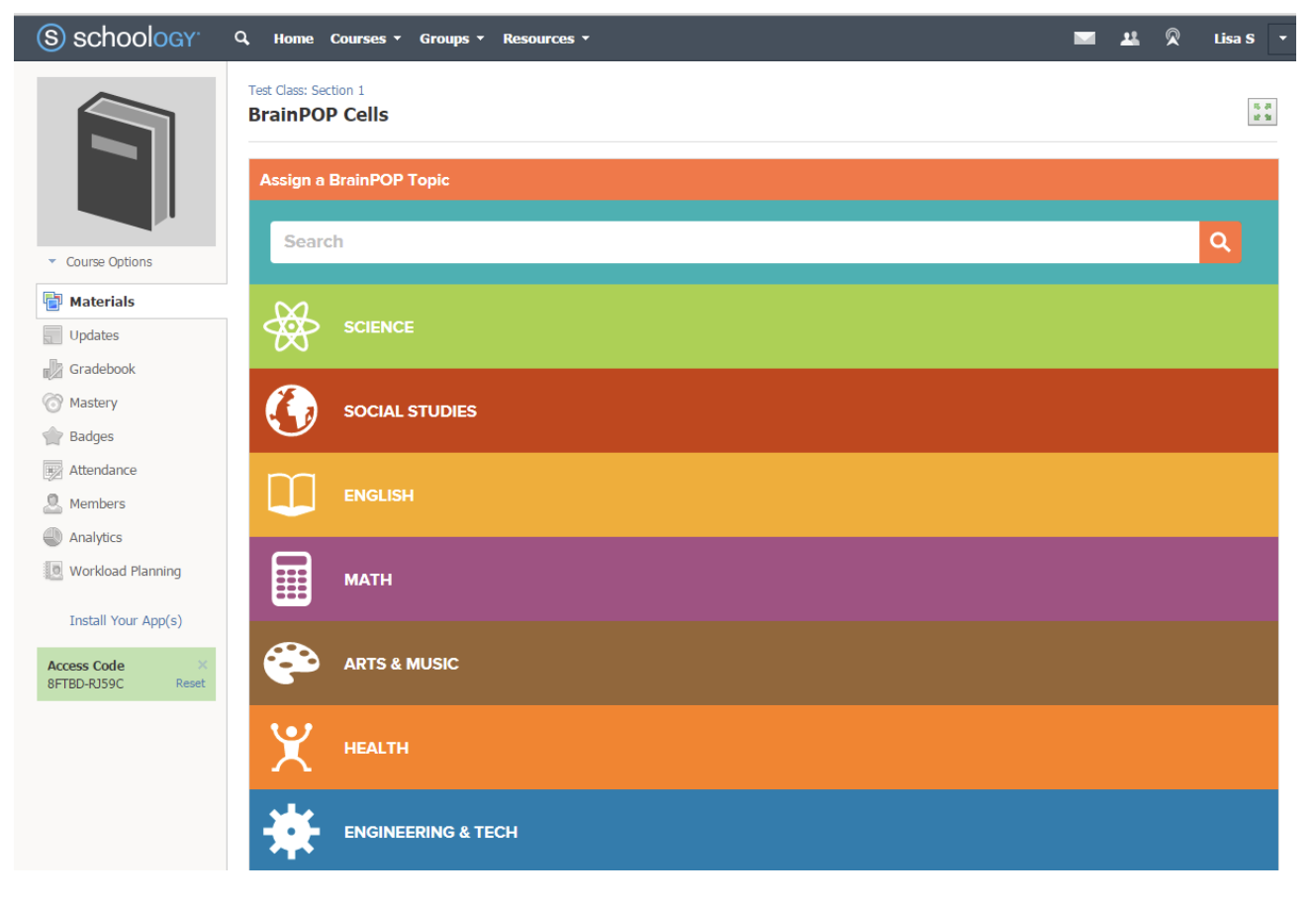Click the Science atom icon
This screenshot has height=906, width=1316.
pyautogui.click(x=291, y=326)
